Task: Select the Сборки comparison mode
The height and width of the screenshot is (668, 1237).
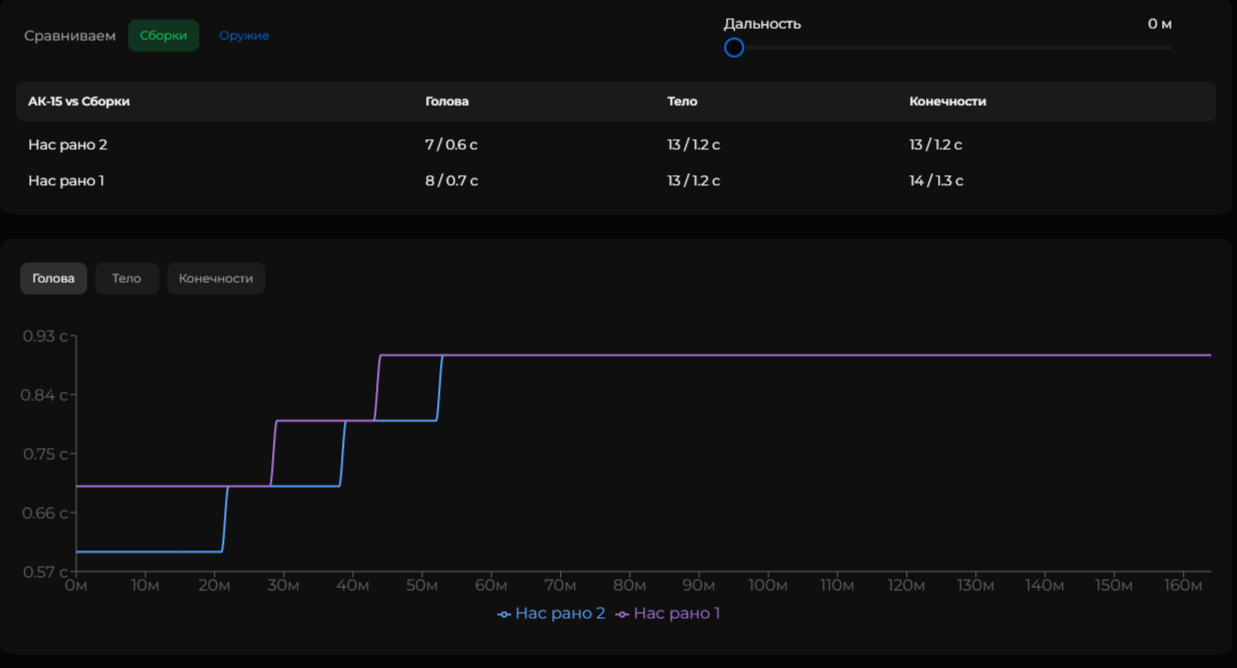Action: click(x=163, y=36)
